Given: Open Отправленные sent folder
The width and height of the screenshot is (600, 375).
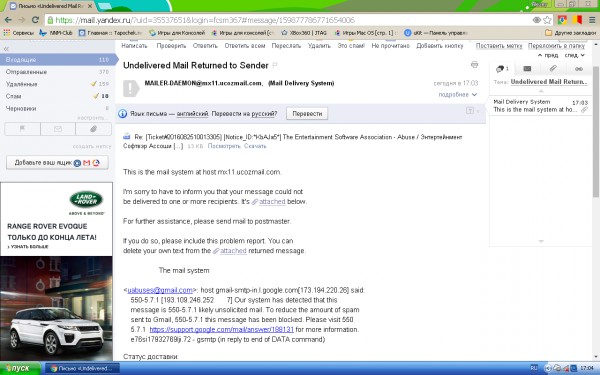Looking at the screenshot, I should click(57, 72).
